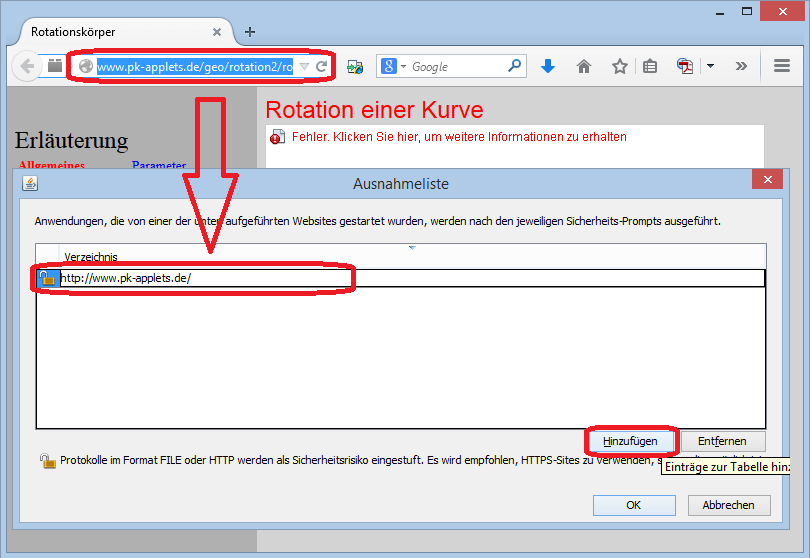Reload the page with the refresh icon
Image resolution: width=810 pixels, height=558 pixels.
click(321, 67)
